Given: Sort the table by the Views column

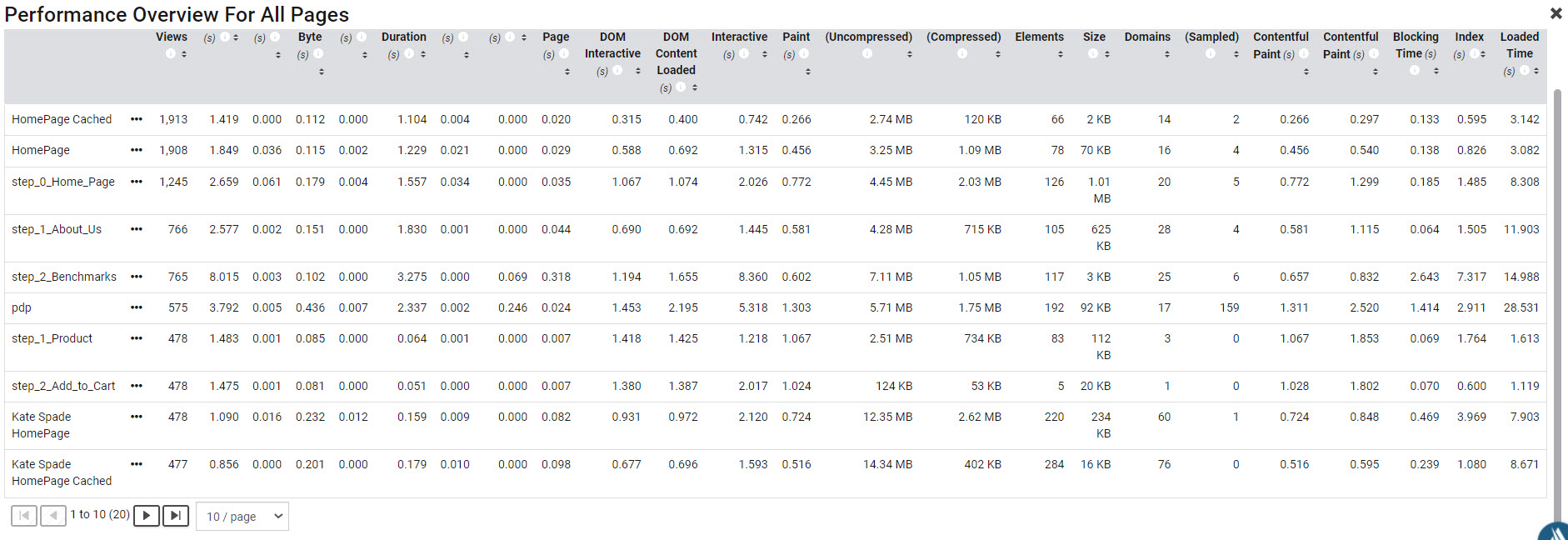Looking at the screenshot, I should coord(184,54).
